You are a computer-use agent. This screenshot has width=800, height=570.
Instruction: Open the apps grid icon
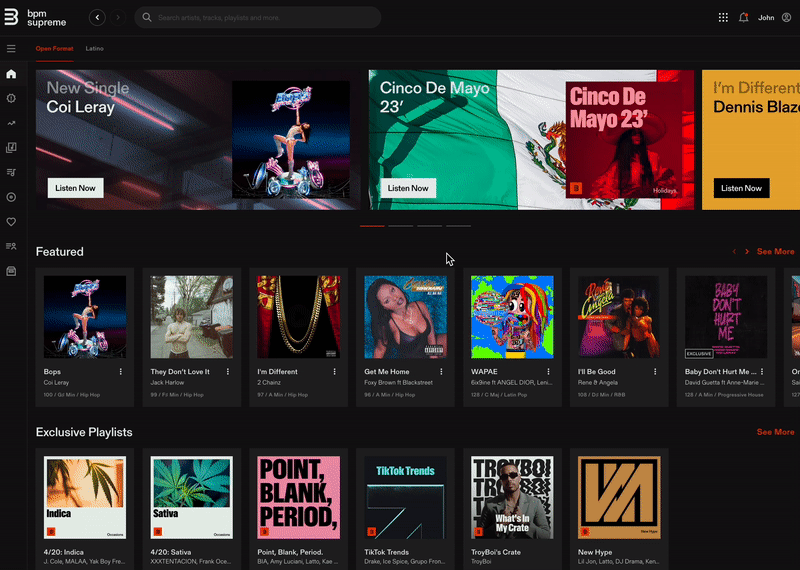[723, 17]
